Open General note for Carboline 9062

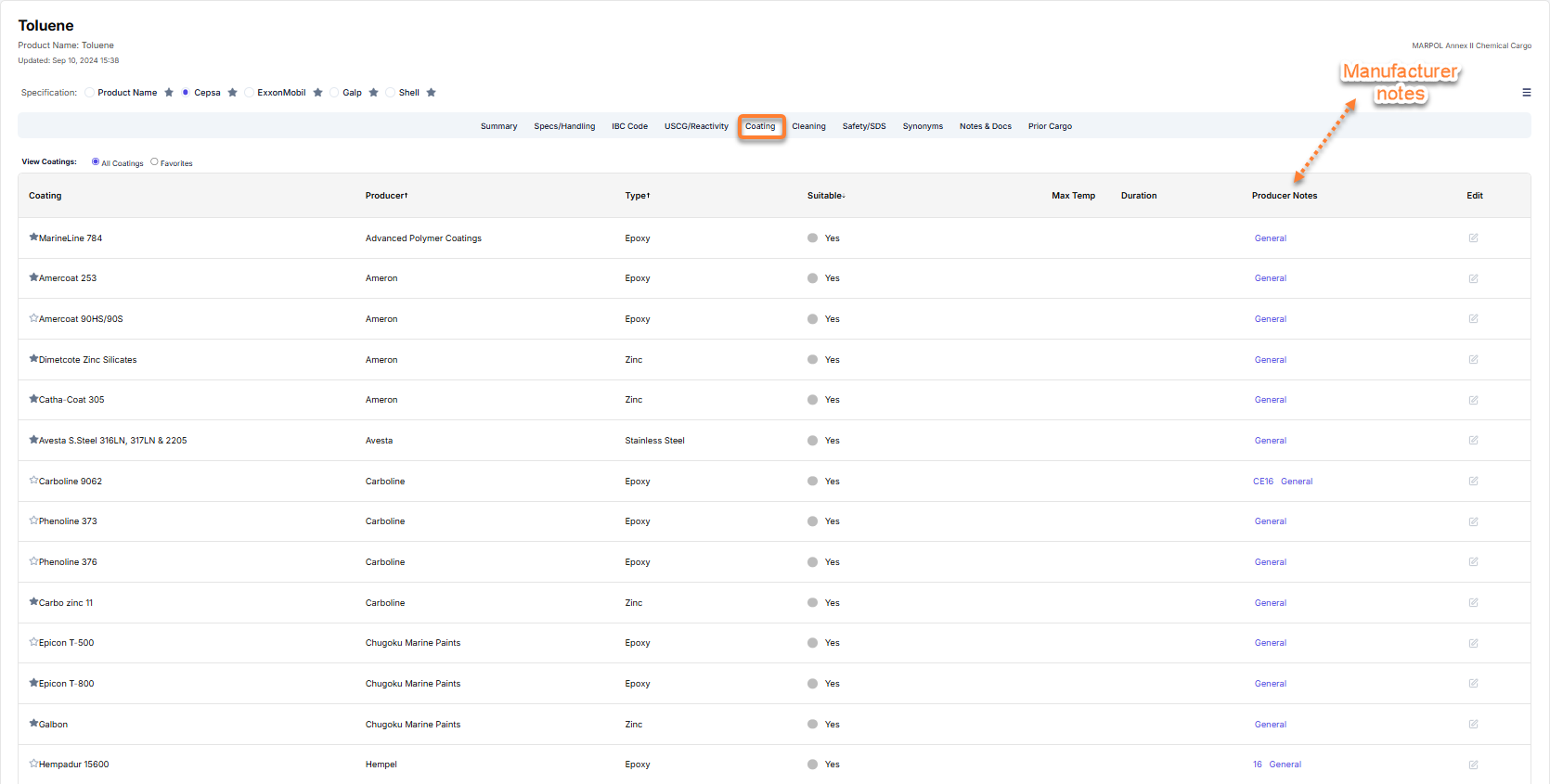(1297, 482)
